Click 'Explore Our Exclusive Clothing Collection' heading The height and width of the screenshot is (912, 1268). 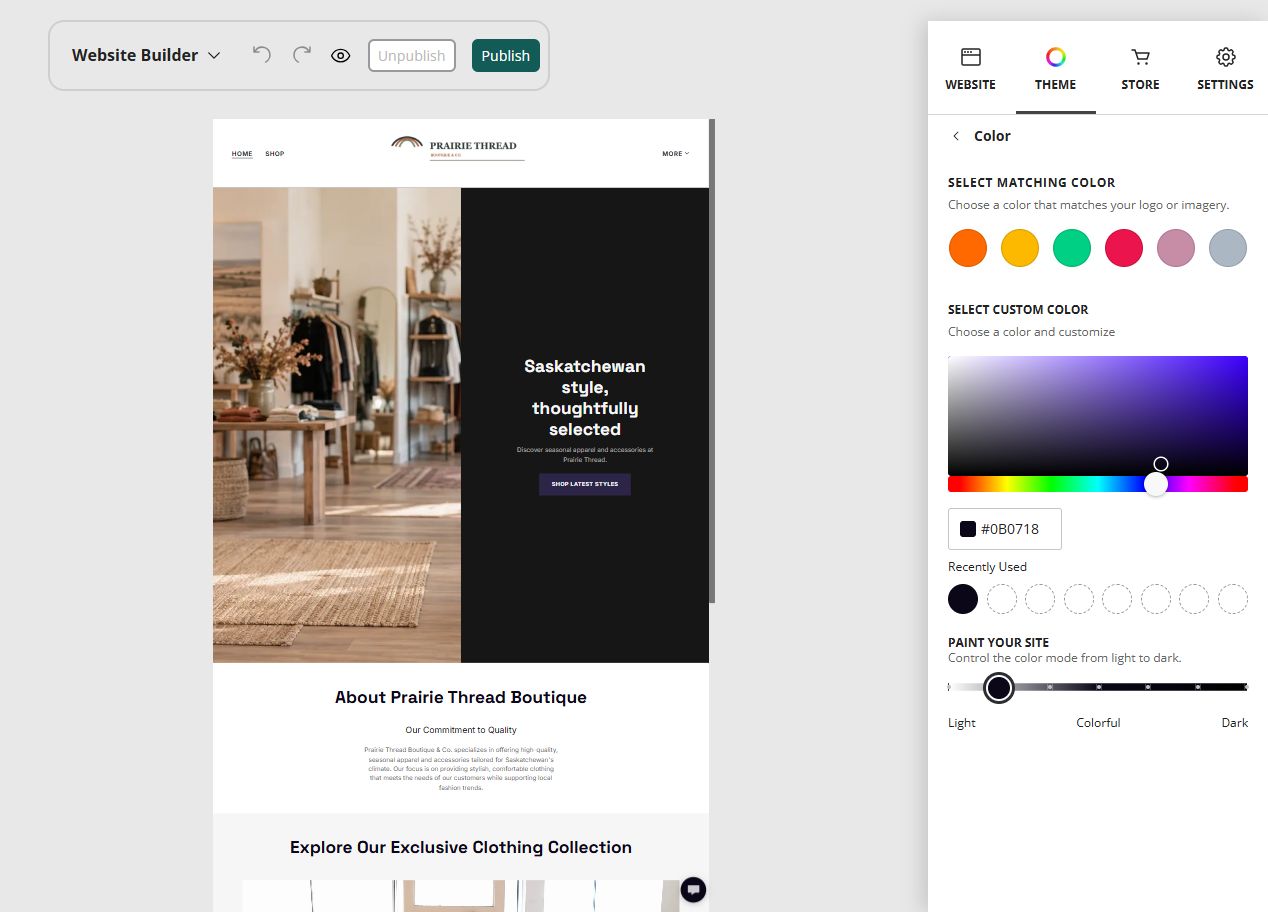click(x=461, y=848)
